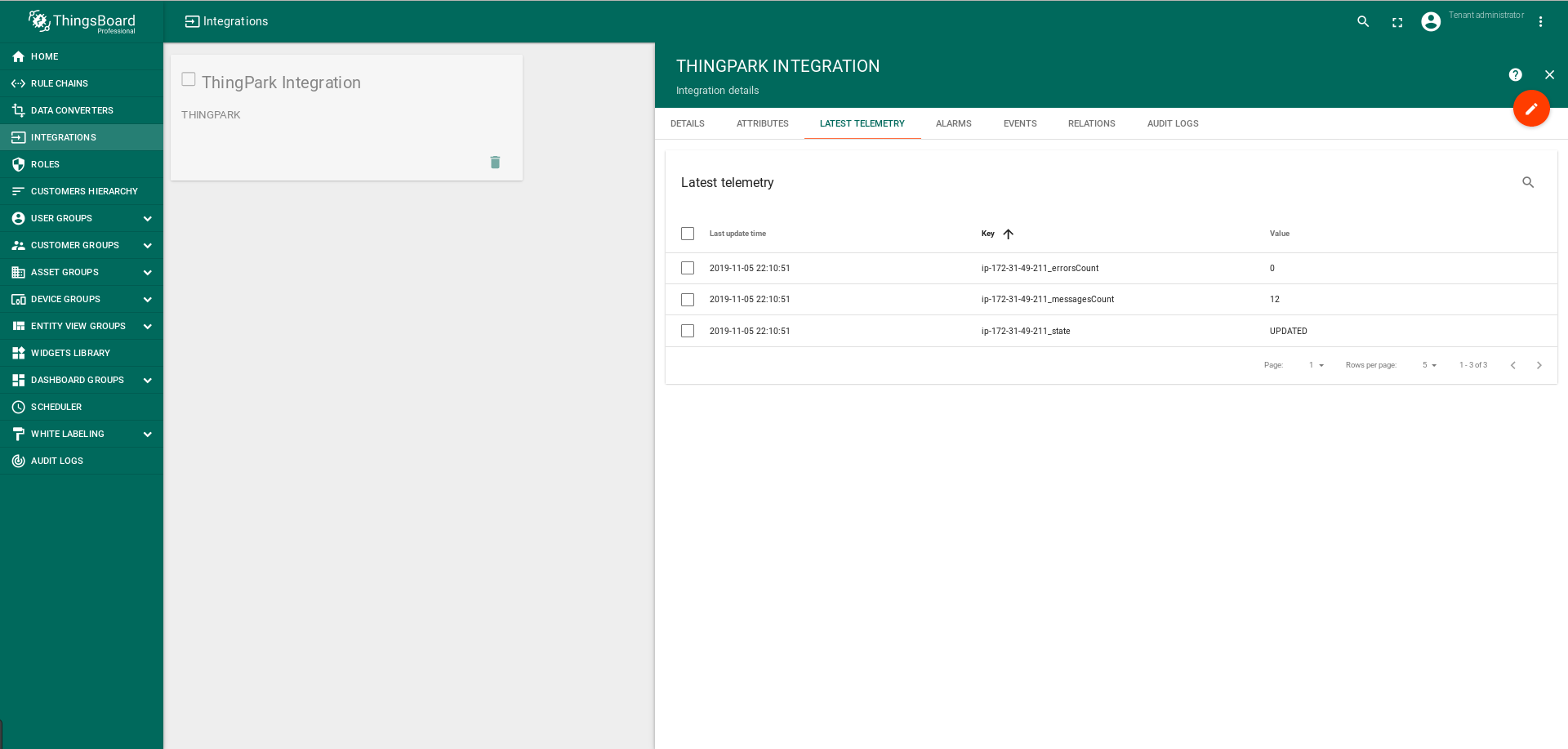Screen dimensions: 1568x749
Task: Click the Customer Groups icon
Action: pyautogui.click(x=18, y=245)
